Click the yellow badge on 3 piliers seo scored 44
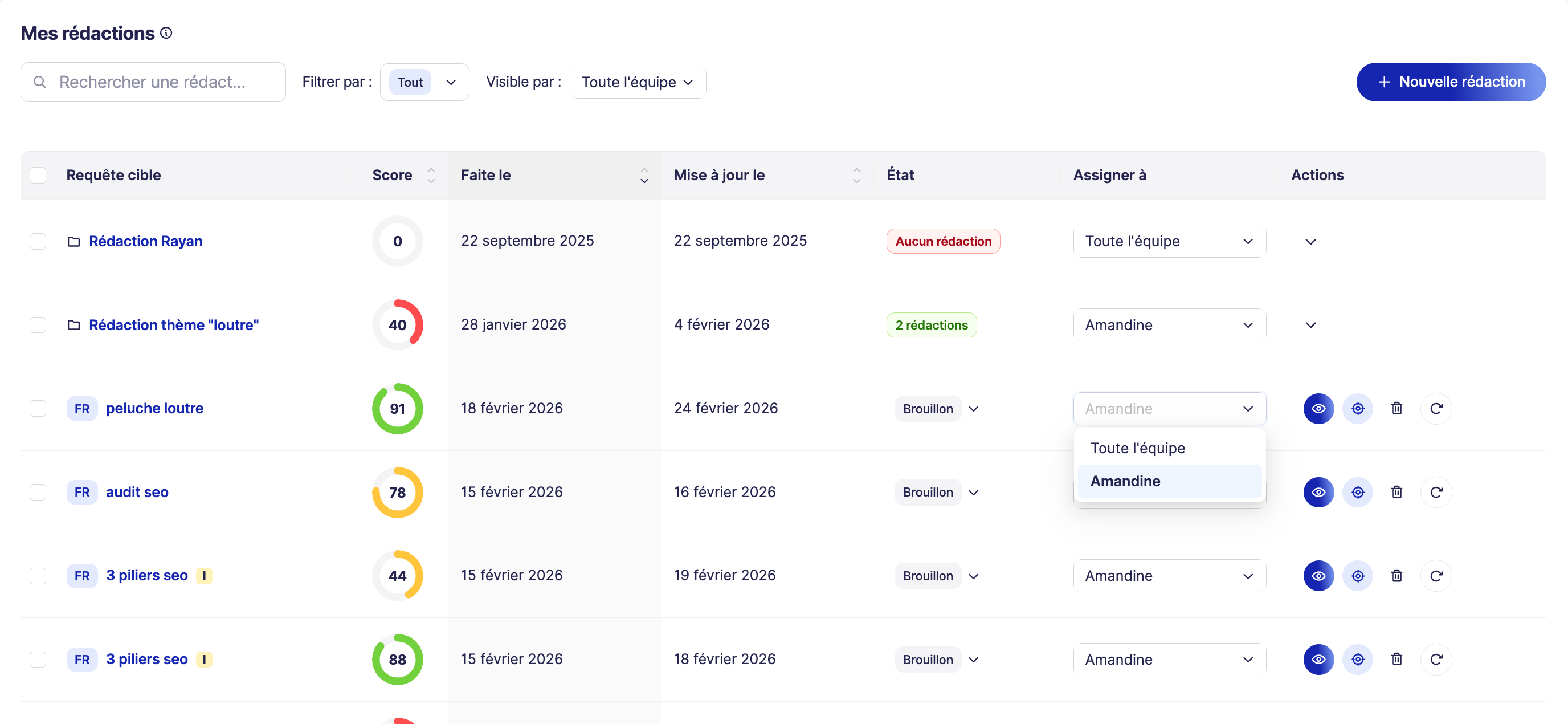 click(204, 576)
